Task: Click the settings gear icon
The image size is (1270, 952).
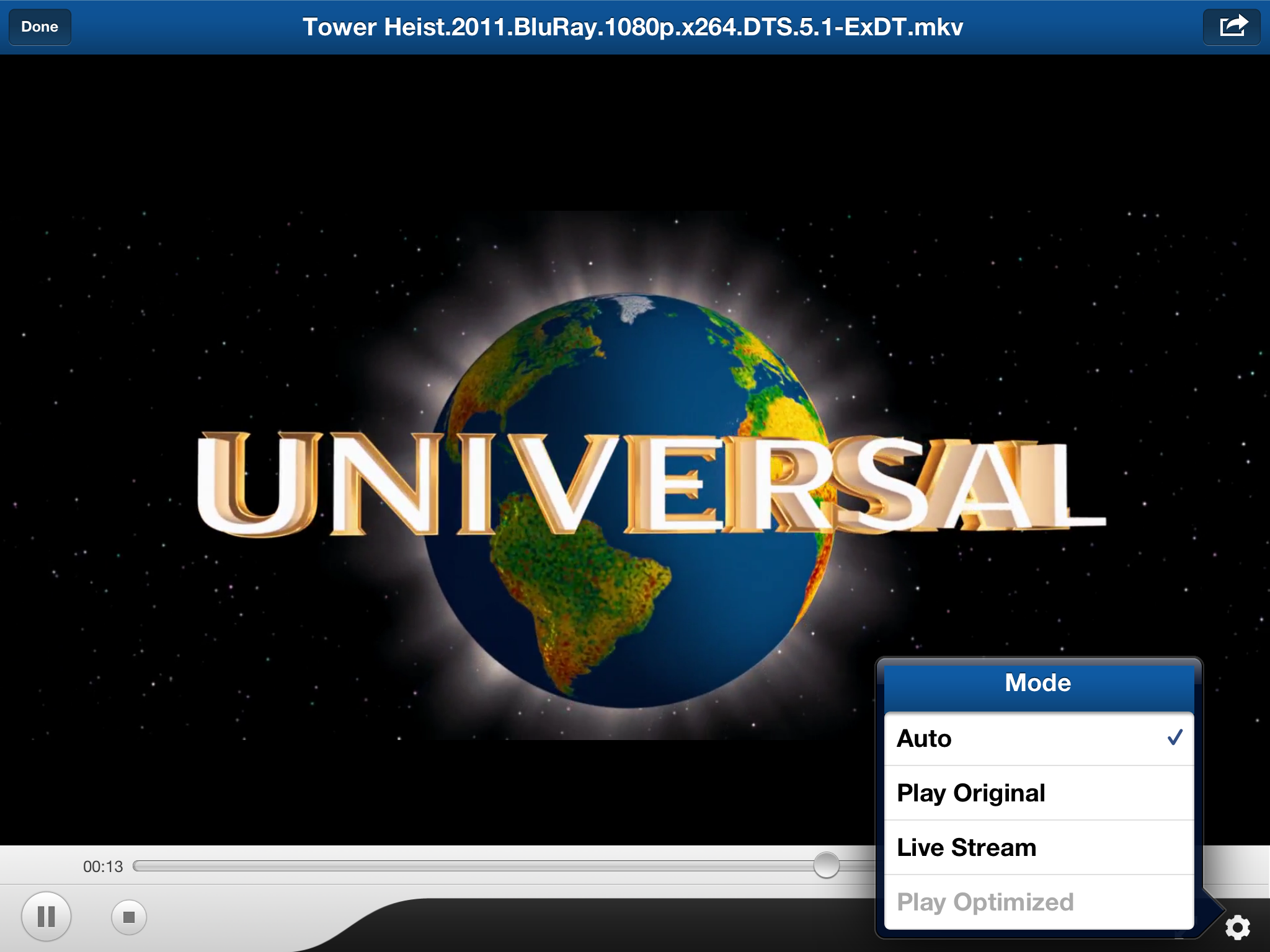Action: click(1237, 927)
